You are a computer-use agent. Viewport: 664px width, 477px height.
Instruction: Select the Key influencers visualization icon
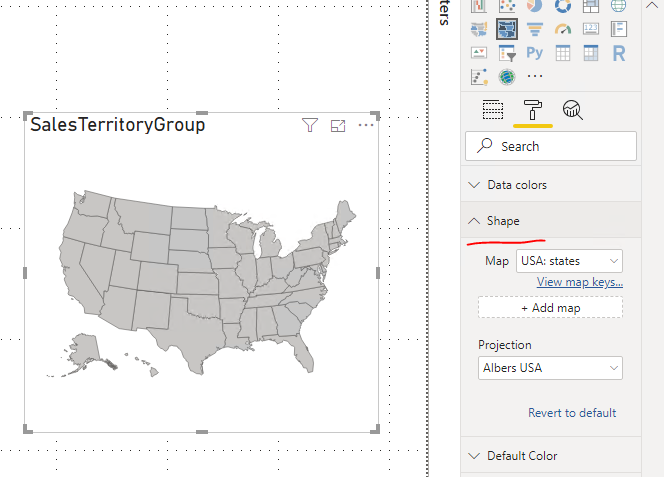pos(479,77)
